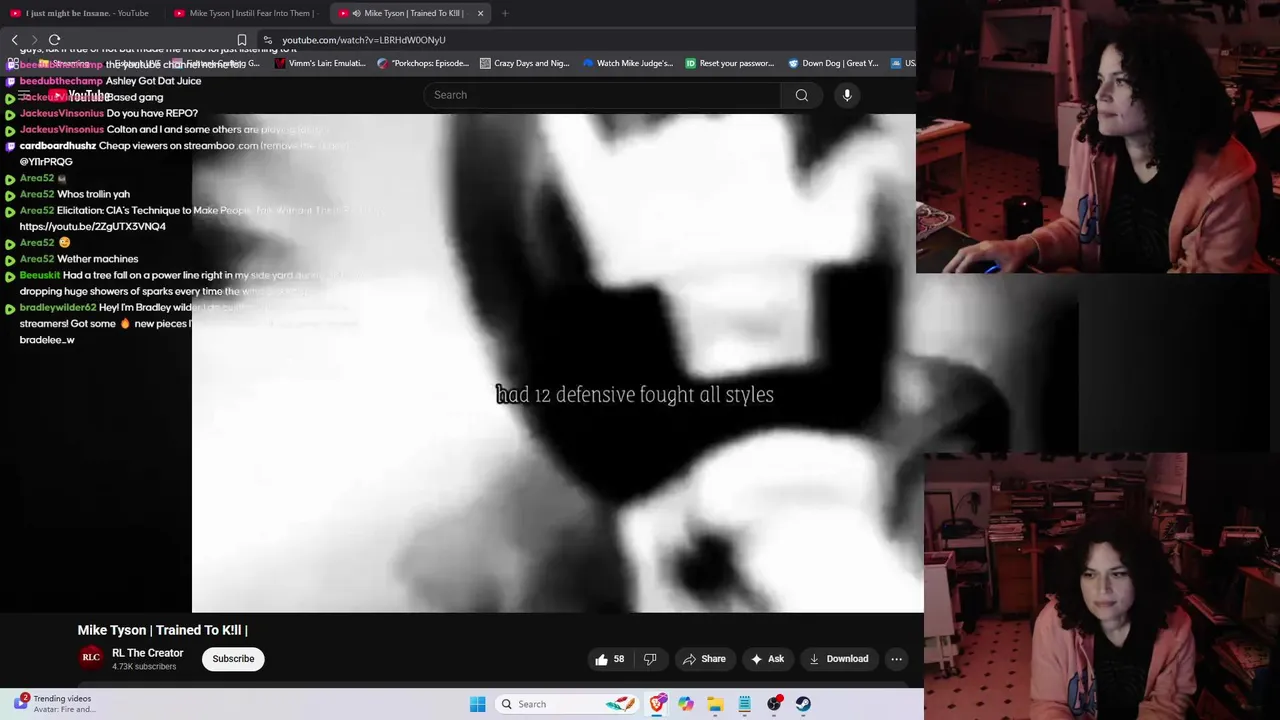Click chat username JackeusVinsonius asking about REPO

[62, 114]
